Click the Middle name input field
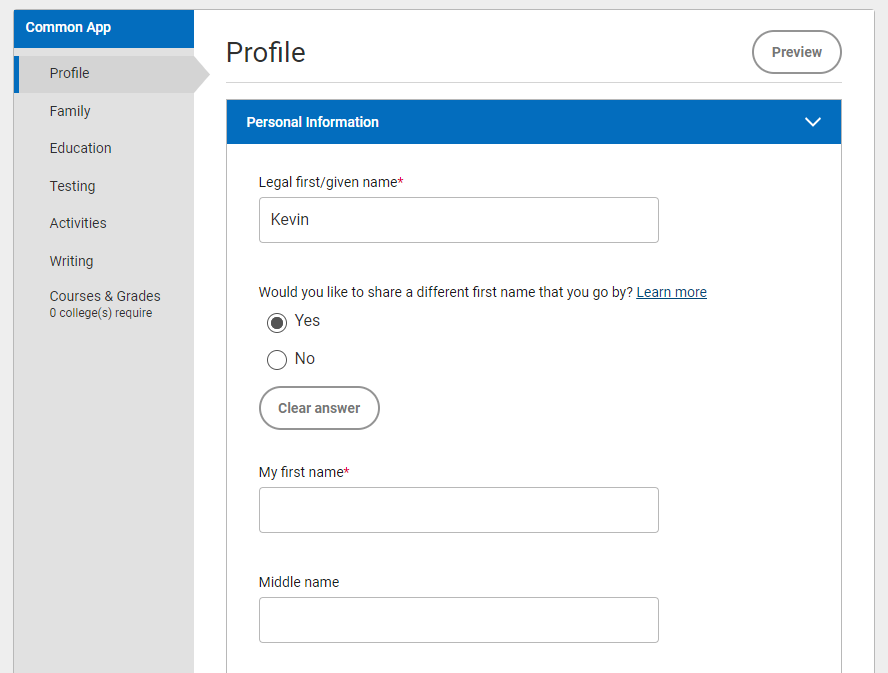 coord(458,620)
